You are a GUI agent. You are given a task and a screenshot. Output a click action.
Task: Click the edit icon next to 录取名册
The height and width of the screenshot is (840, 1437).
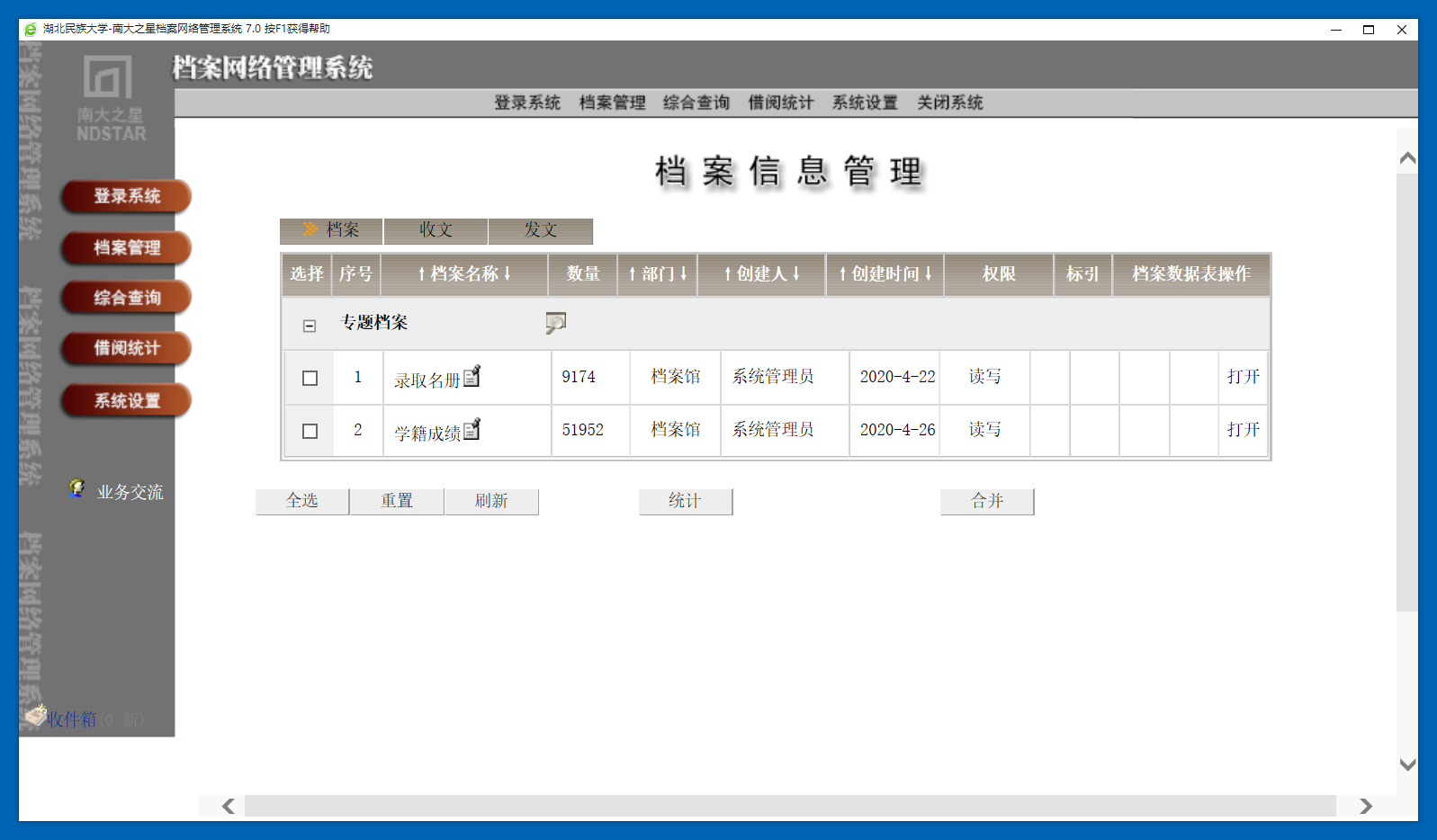472,377
